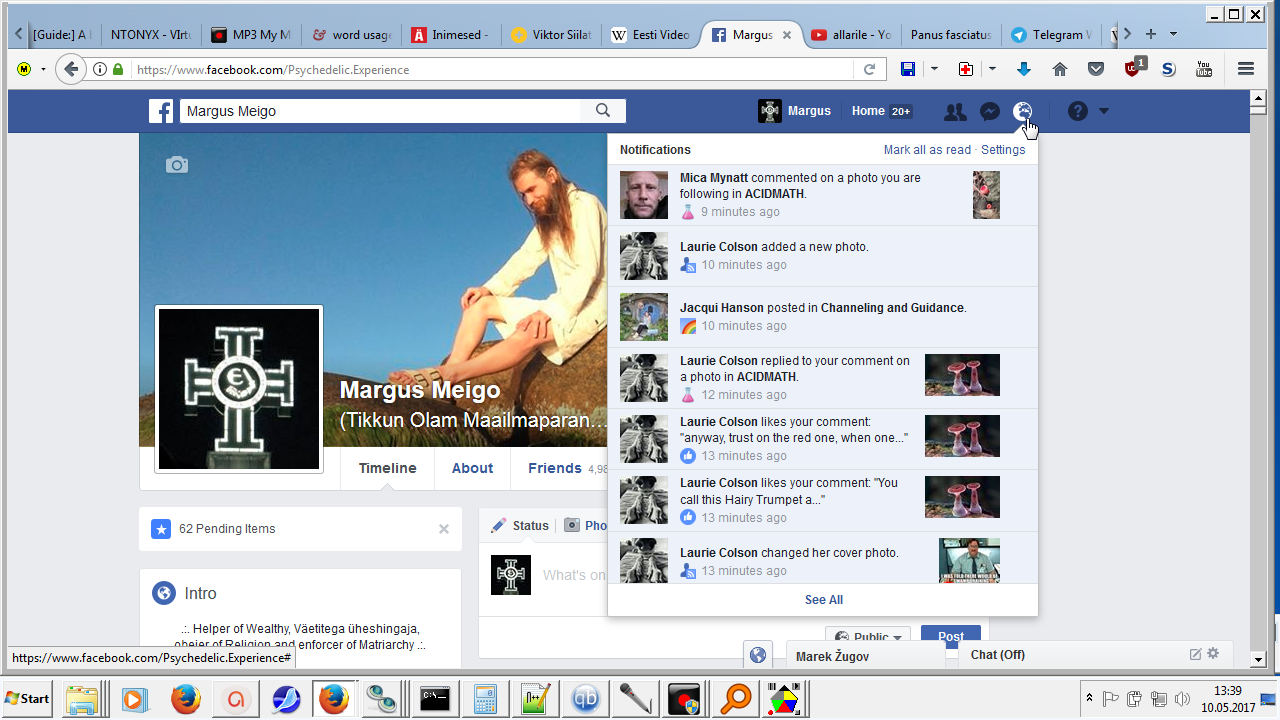Switch to the Viktor Siilat tab
The image size is (1280, 720).
tap(552, 34)
